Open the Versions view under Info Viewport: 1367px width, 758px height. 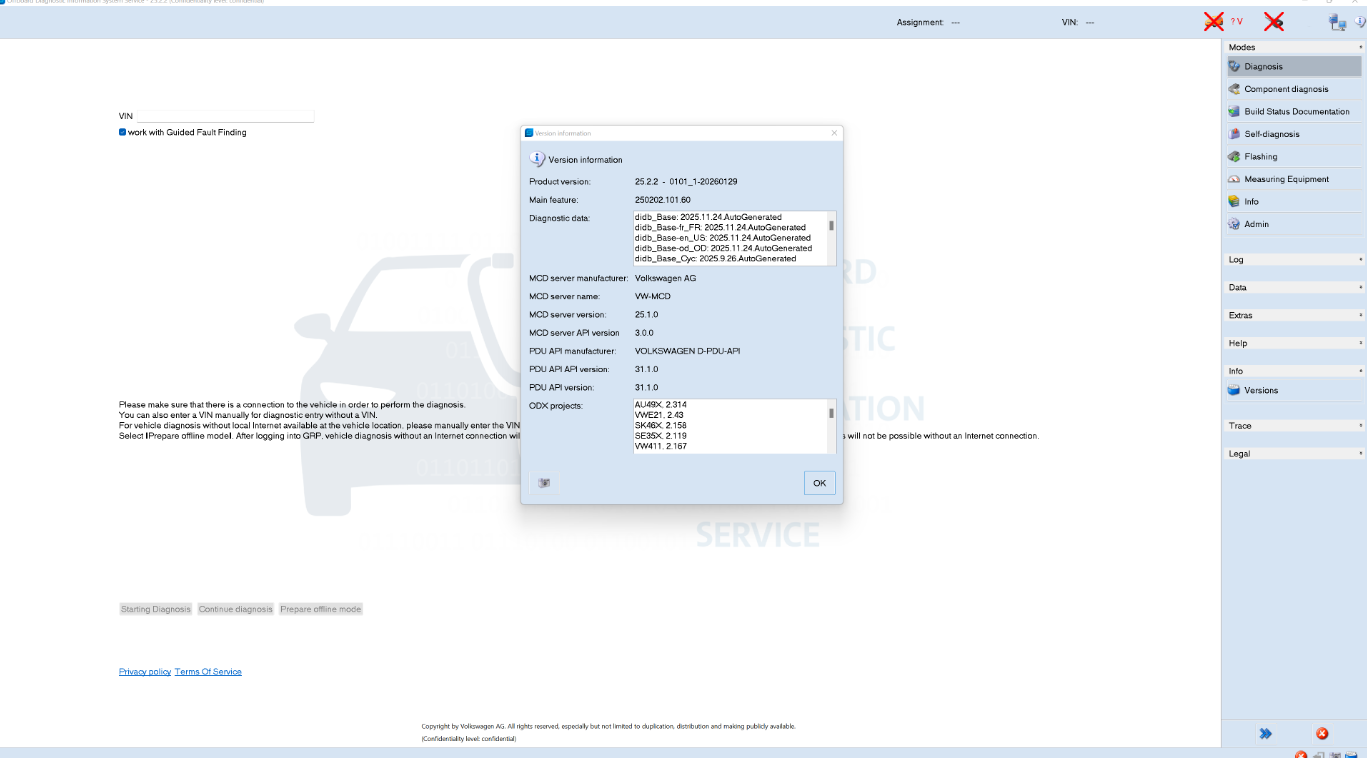click(1259, 390)
